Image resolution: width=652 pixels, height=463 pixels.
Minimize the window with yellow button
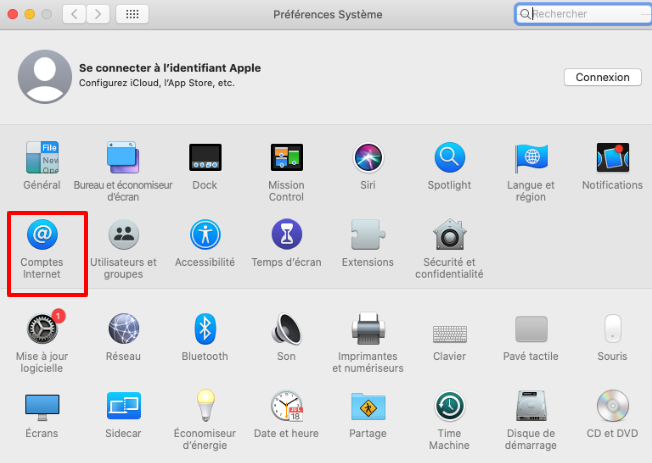[30, 14]
